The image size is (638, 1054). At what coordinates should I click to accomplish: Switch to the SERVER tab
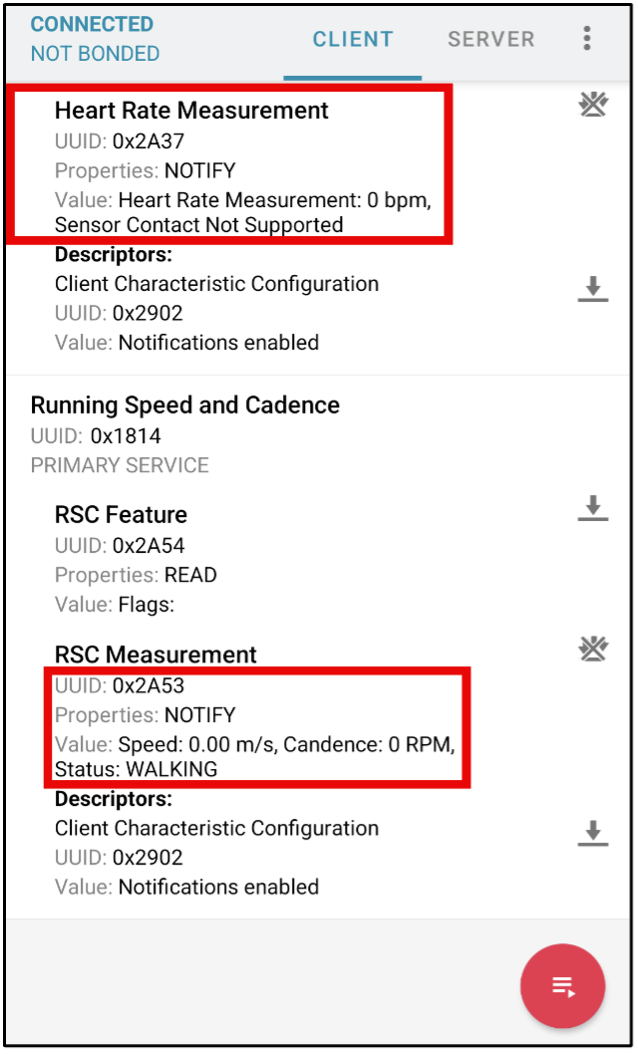pyautogui.click(x=491, y=39)
